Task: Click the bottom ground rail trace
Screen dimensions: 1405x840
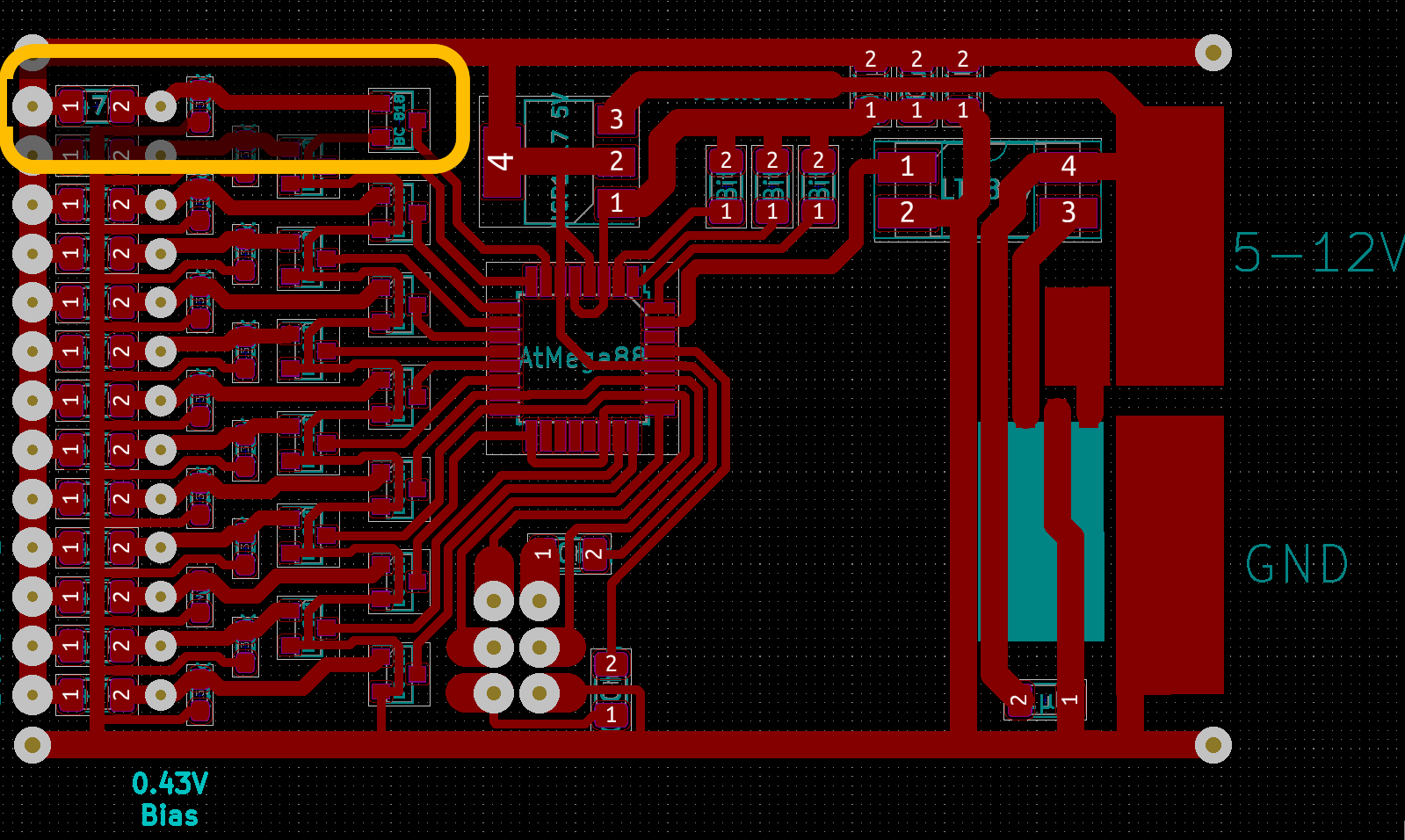Action: tap(622, 745)
